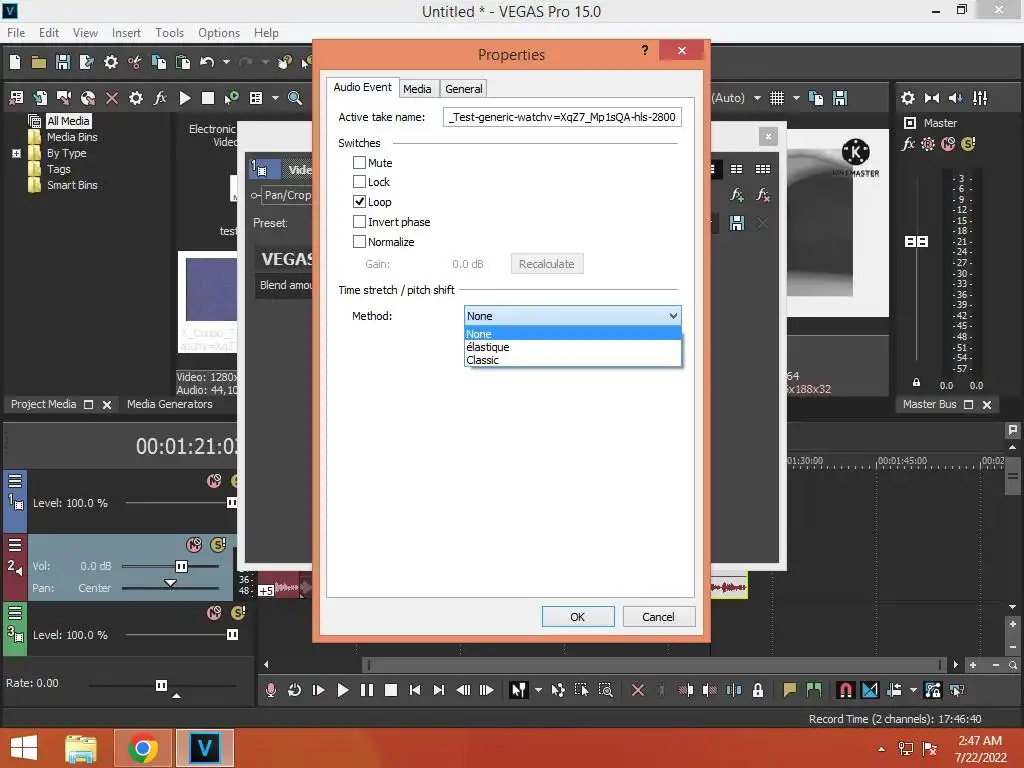
Task: Click the Active take name field
Action: (562, 117)
